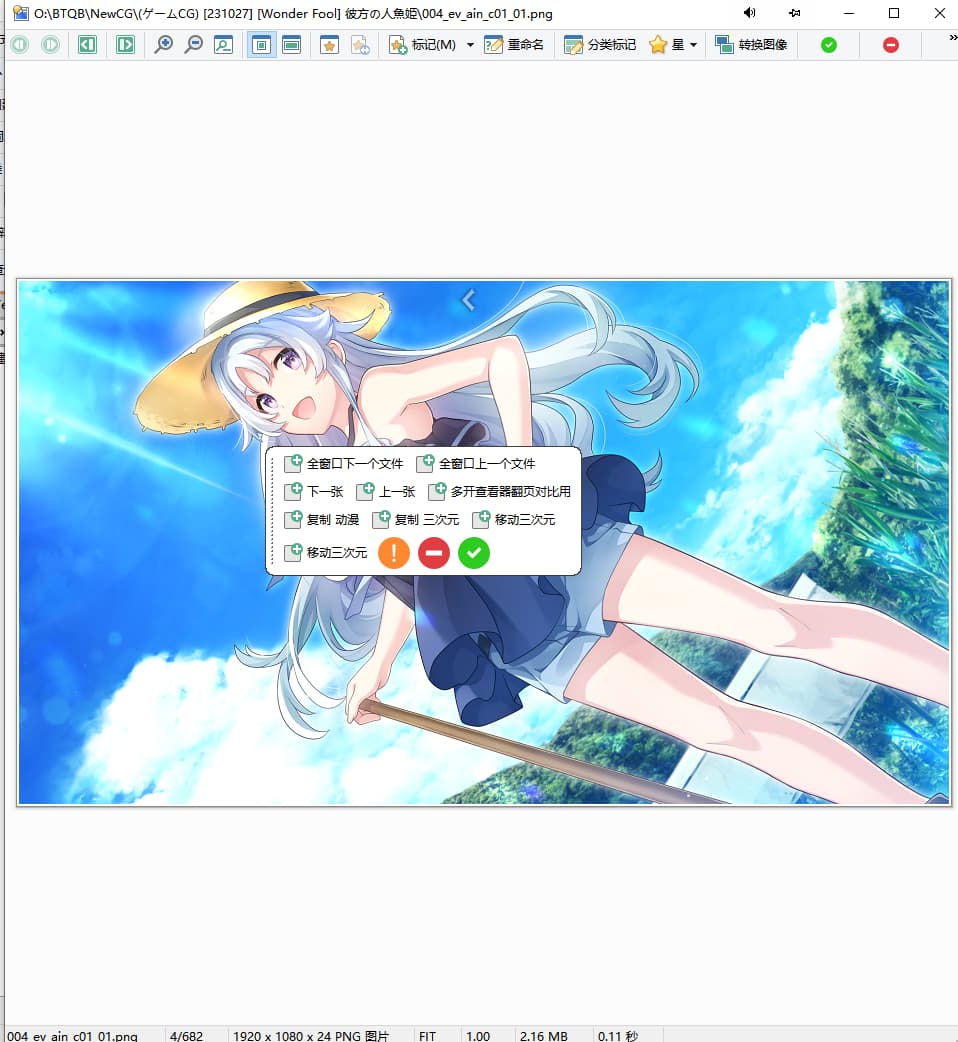This screenshot has height=1042, width=958.
Task: Go to next image with toolbar arrow
Action: click(125, 45)
